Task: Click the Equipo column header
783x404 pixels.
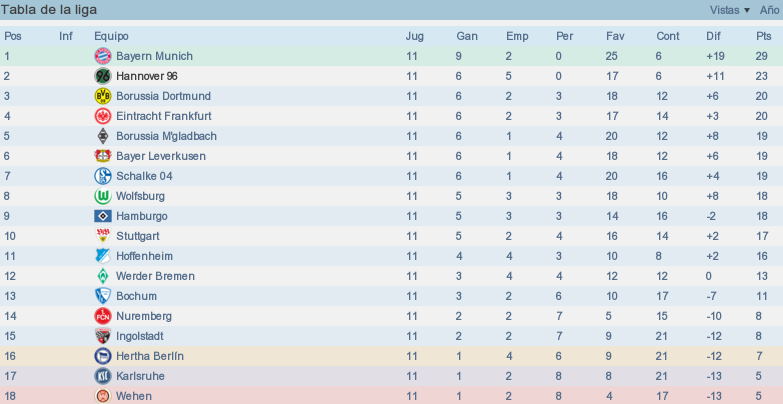Action: [x=111, y=36]
